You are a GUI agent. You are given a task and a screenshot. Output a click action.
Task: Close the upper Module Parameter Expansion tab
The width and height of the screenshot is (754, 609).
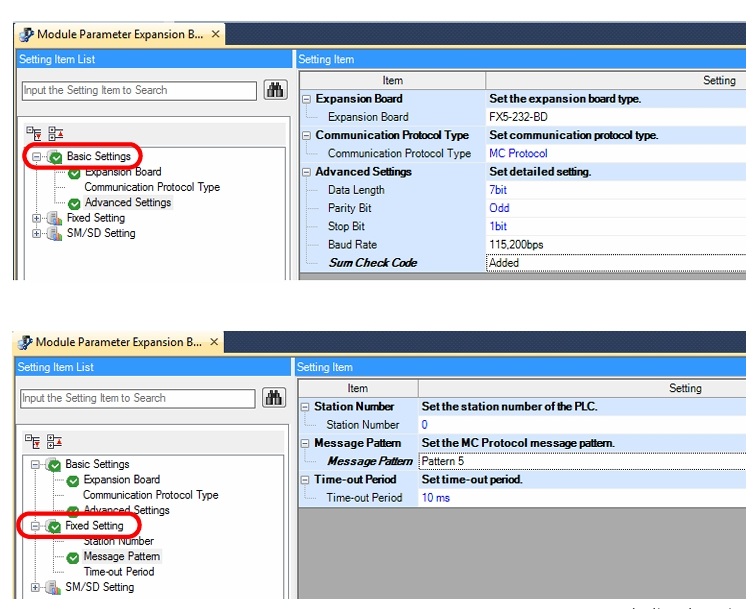tap(216, 35)
